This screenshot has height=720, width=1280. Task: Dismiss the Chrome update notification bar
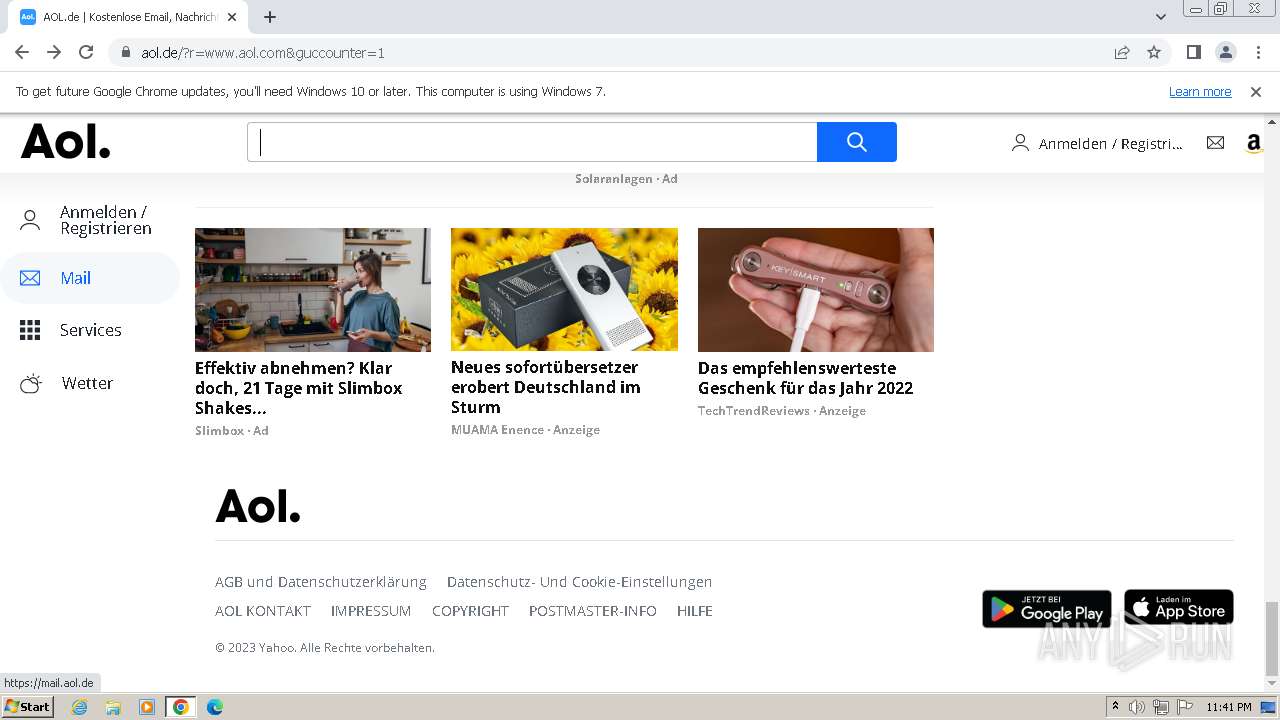(x=1256, y=92)
